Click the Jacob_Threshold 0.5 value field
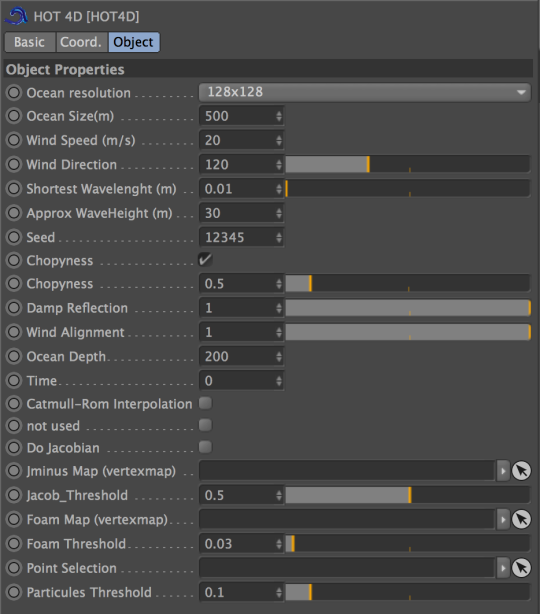Image resolution: width=540 pixels, height=614 pixels. tap(241, 495)
